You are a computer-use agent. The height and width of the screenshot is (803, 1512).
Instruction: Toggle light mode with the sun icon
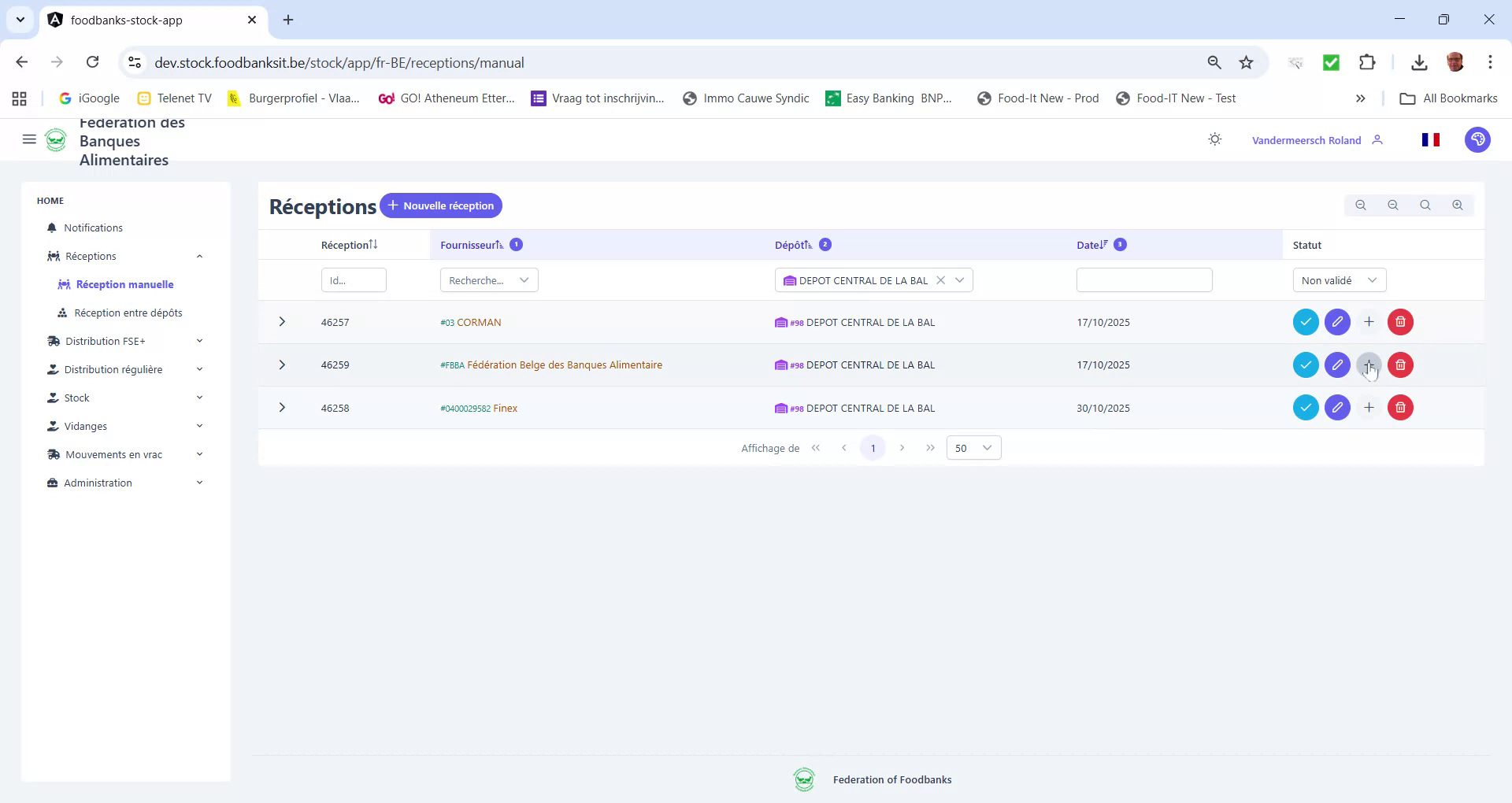click(x=1214, y=139)
